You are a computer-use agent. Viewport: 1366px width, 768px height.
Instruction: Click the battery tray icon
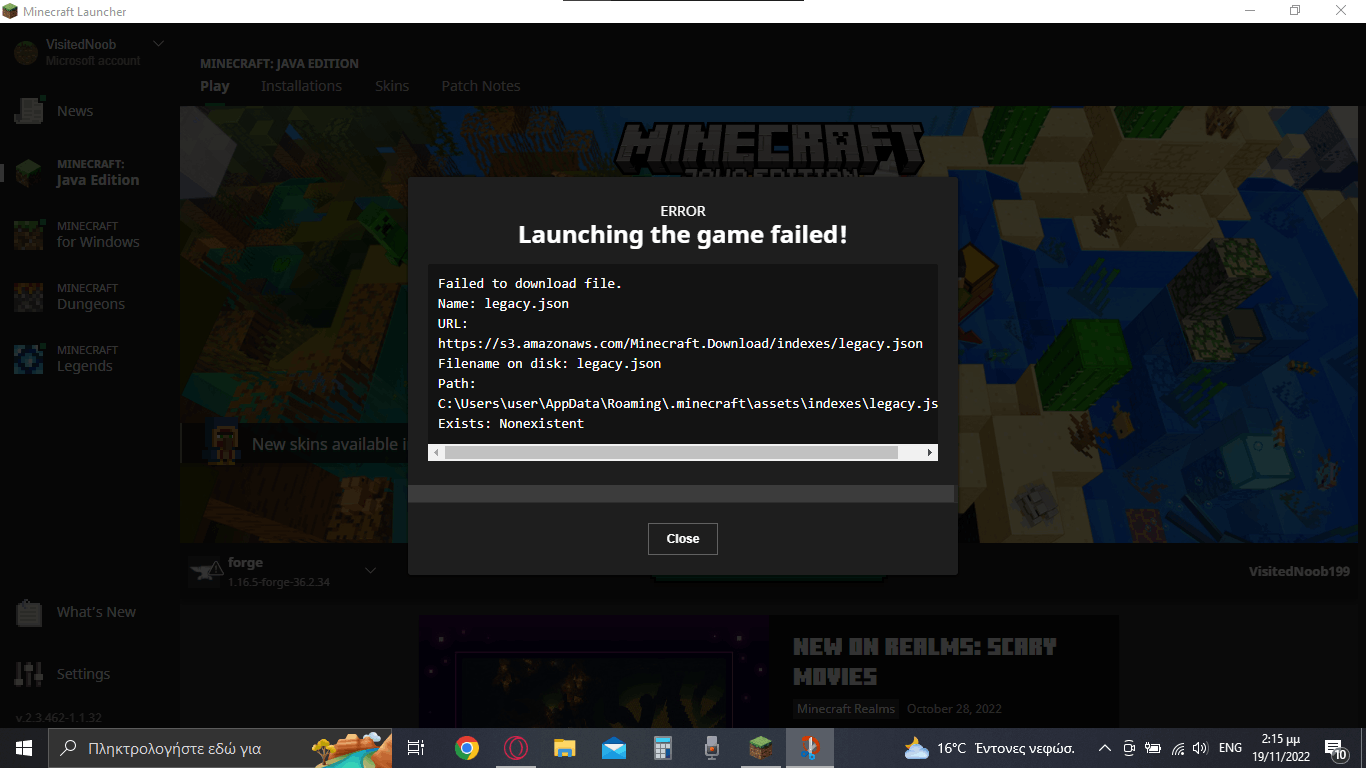tap(1152, 748)
